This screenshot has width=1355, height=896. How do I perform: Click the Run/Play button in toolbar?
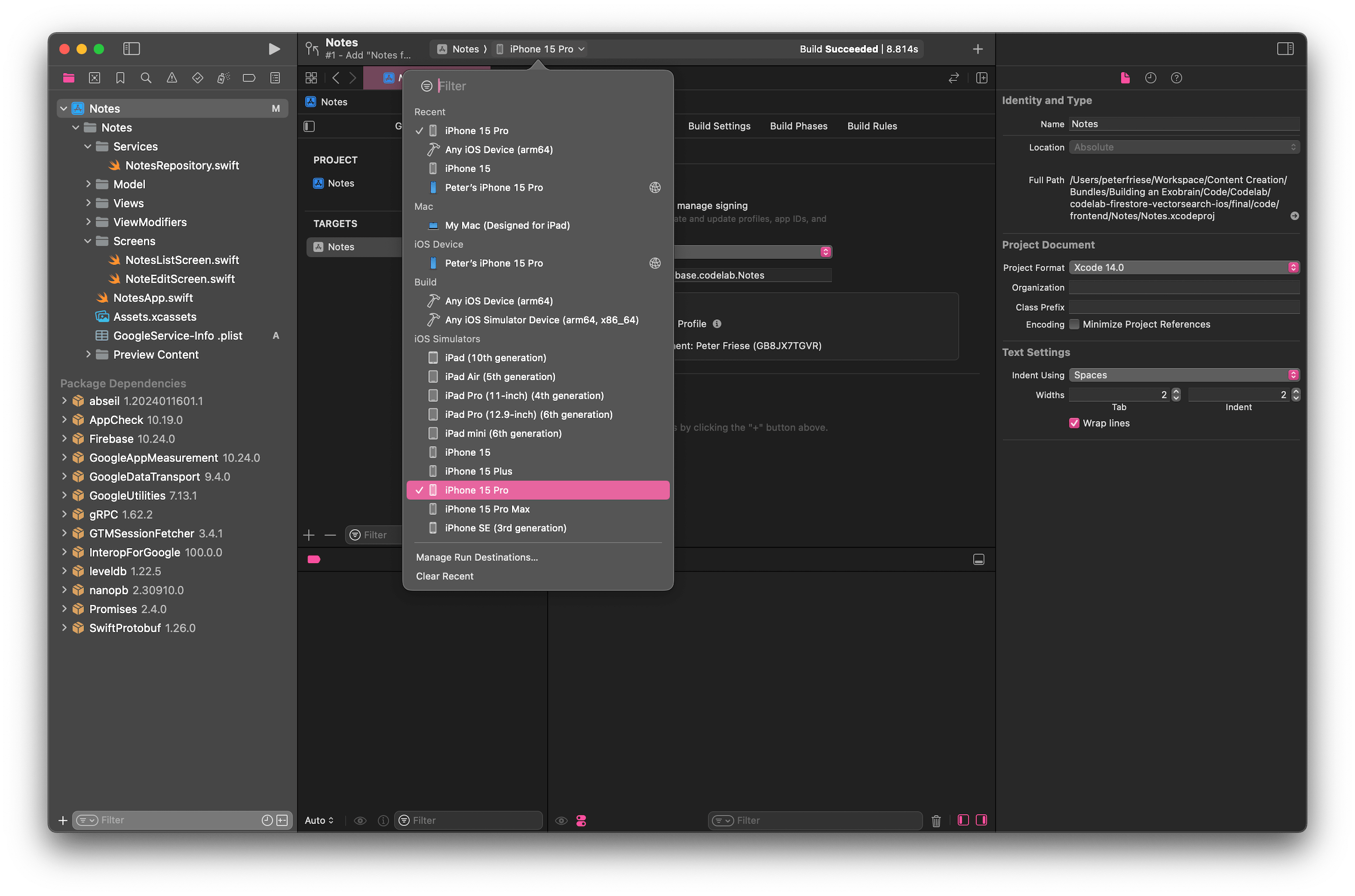pos(275,47)
